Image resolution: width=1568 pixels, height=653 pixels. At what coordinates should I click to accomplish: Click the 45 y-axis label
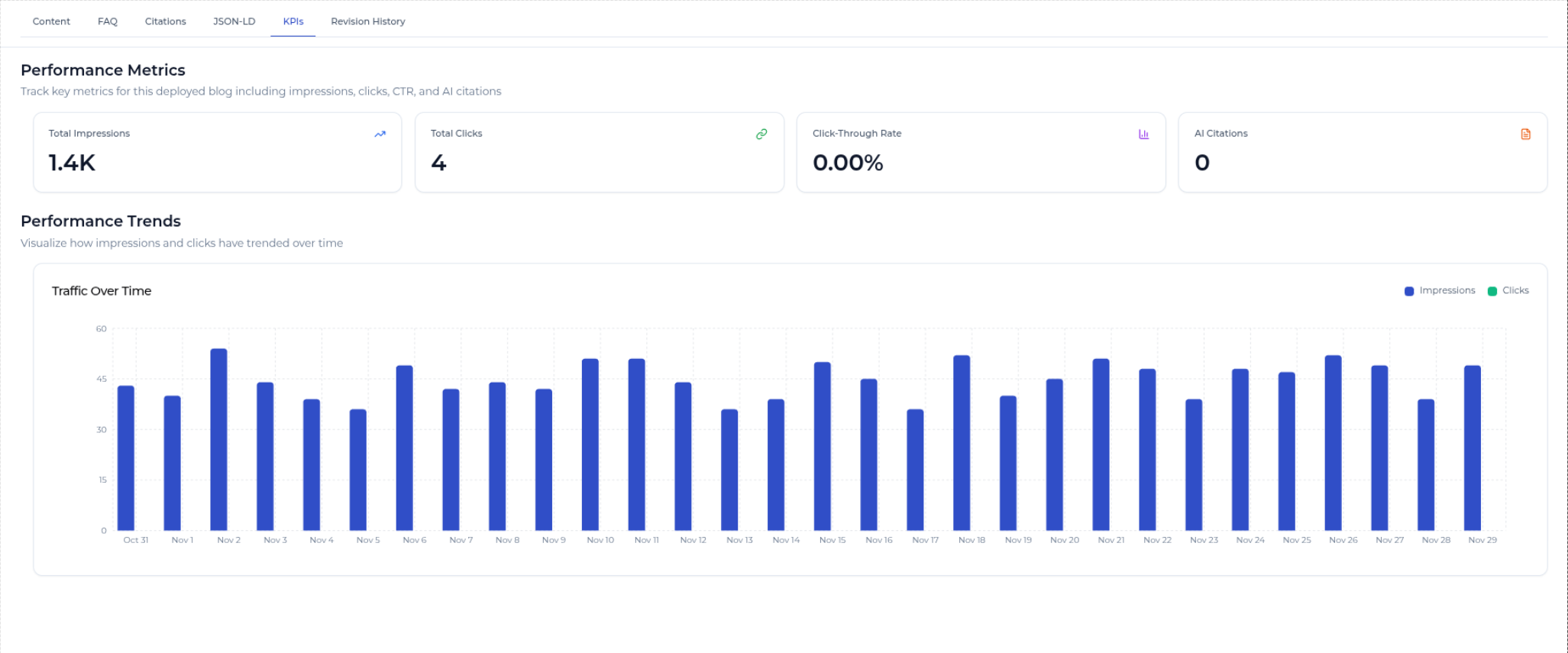[101, 380]
